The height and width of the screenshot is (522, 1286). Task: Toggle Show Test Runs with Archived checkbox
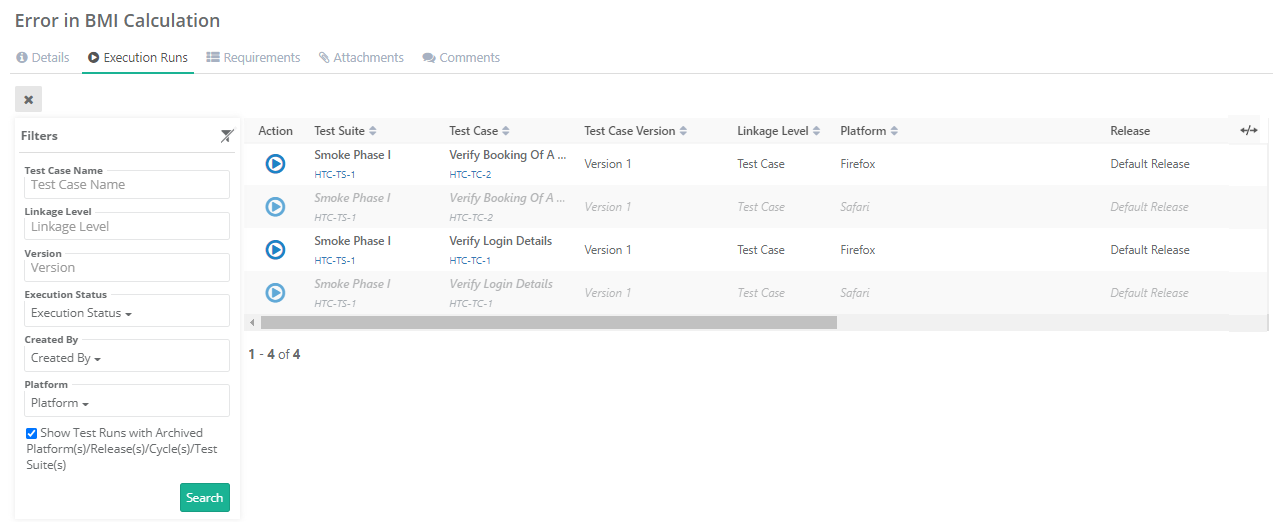tap(32, 434)
